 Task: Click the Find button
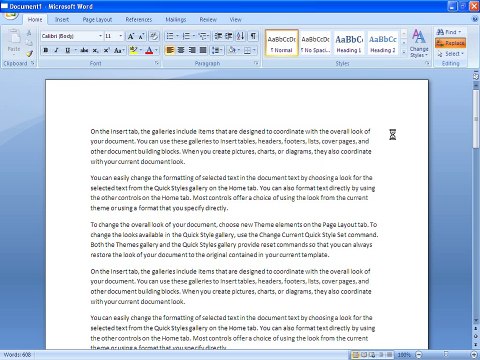(x=449, y=32)
